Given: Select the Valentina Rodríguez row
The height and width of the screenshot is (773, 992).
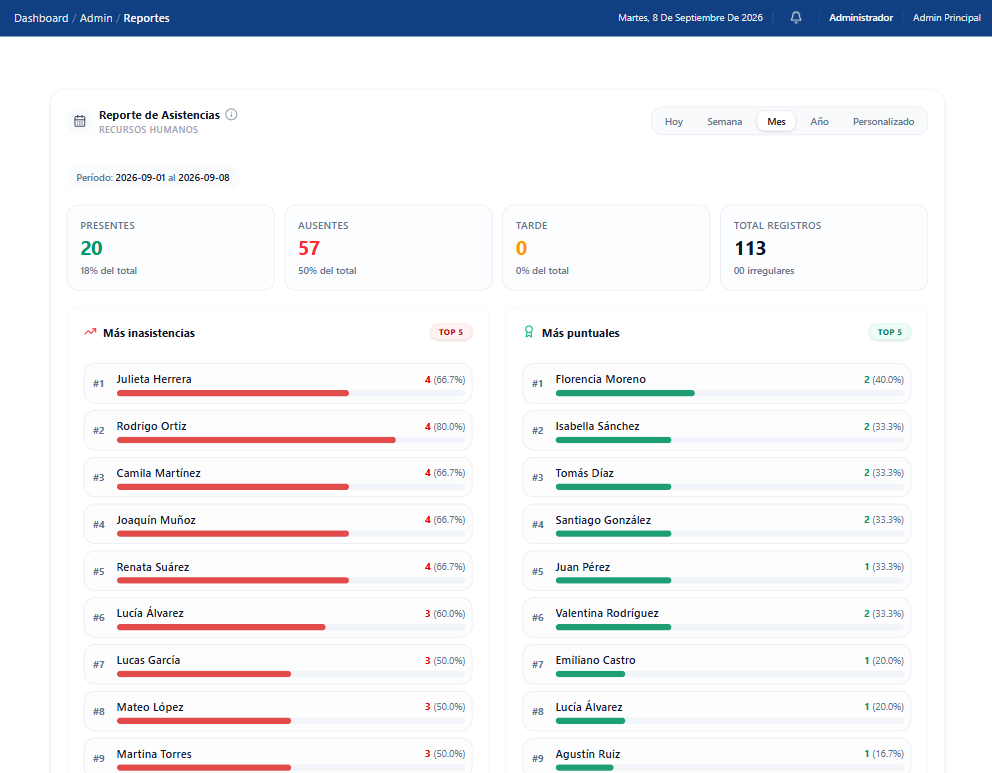Looking at the screenshot, I should [x=716, y=617].
